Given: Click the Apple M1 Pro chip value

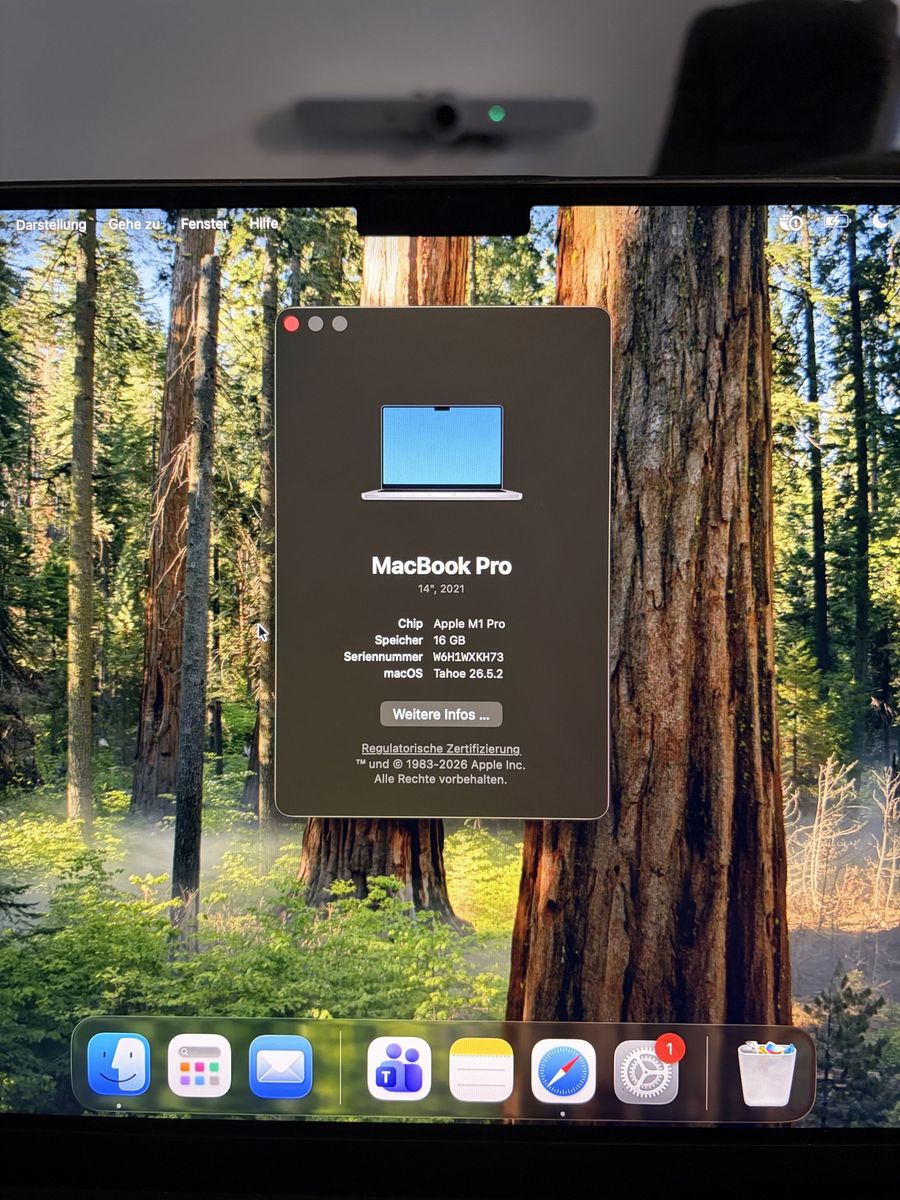Looking at the screenshot, I should pos(469,623).
